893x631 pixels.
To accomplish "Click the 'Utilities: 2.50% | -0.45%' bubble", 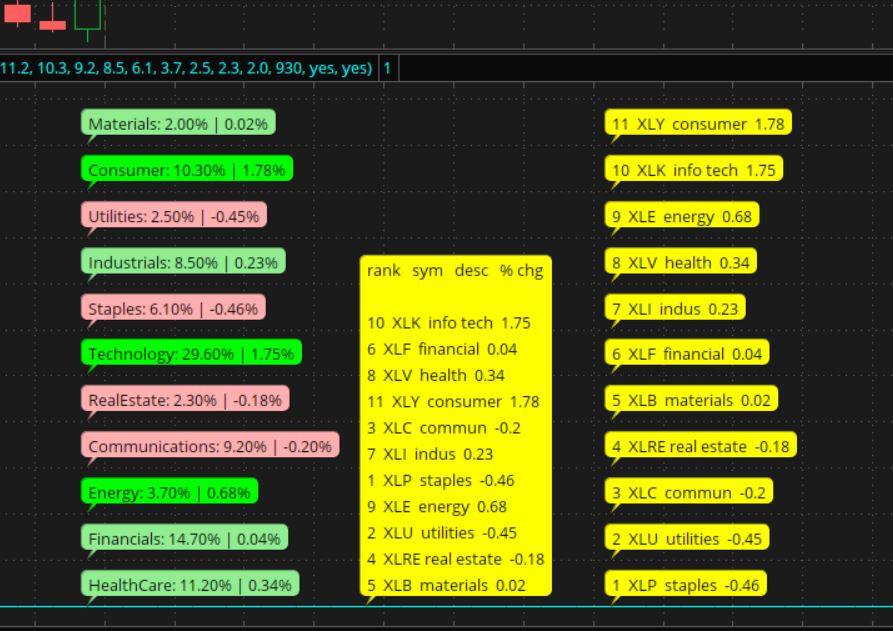I will [174, 216].
